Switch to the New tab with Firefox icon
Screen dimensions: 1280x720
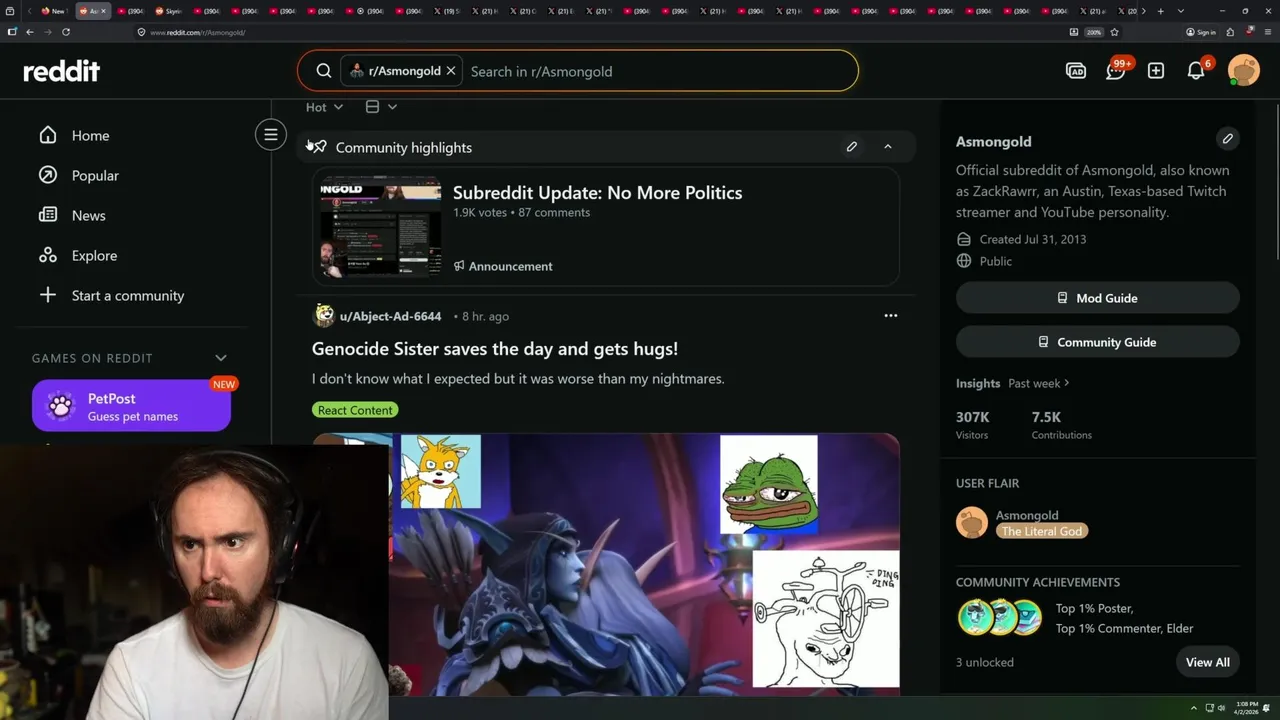[55, 11]
